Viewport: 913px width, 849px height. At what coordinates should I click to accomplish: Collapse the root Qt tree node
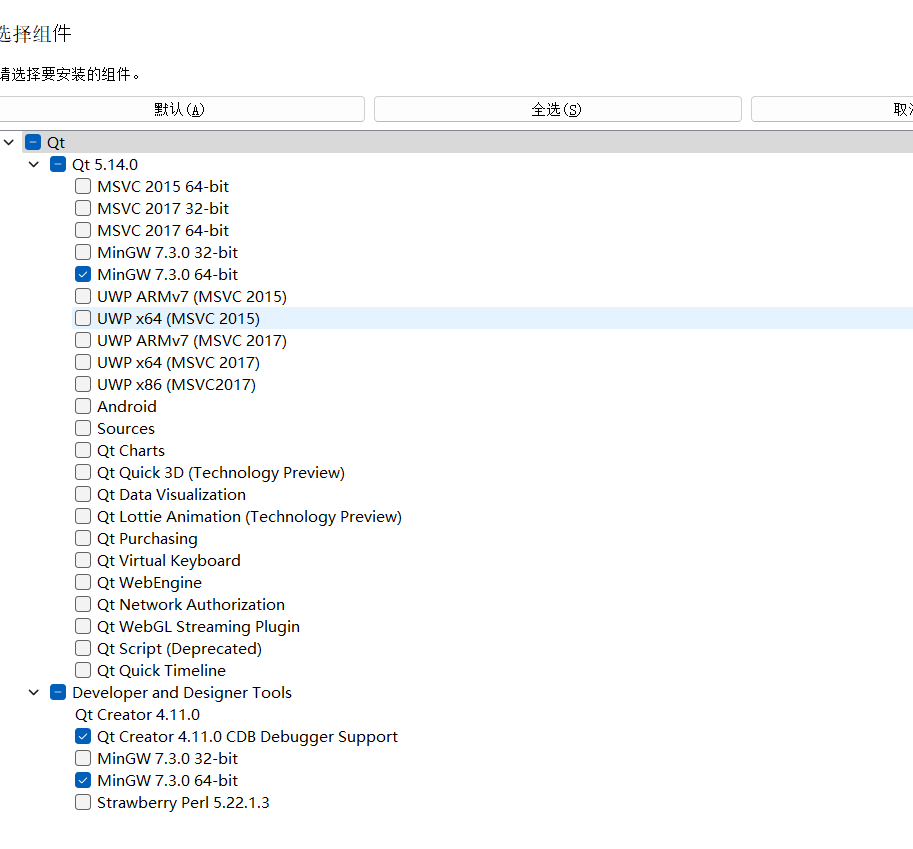9,142
